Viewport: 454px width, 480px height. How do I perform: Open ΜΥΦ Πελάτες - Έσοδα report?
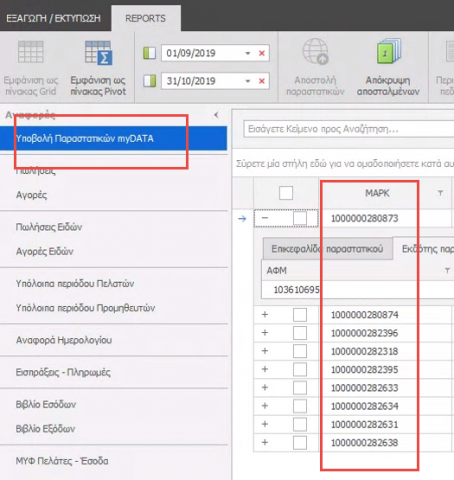62,461
